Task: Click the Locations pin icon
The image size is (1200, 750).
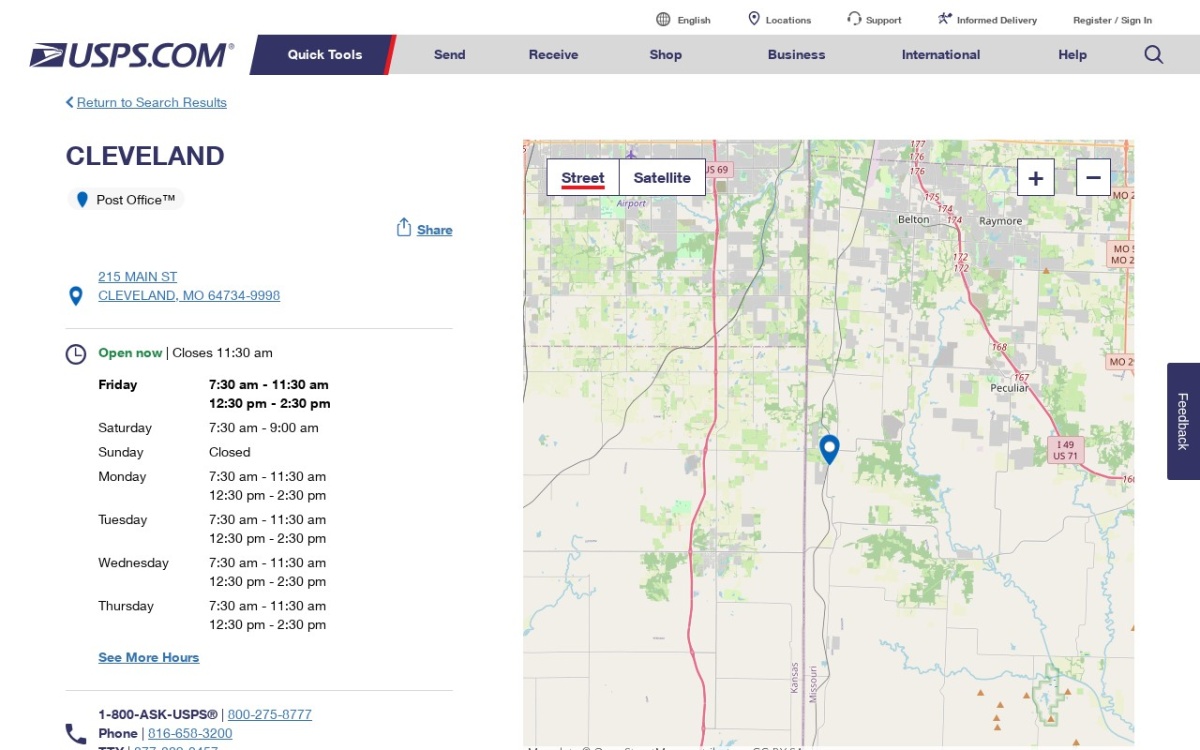Action: [754, 19]
